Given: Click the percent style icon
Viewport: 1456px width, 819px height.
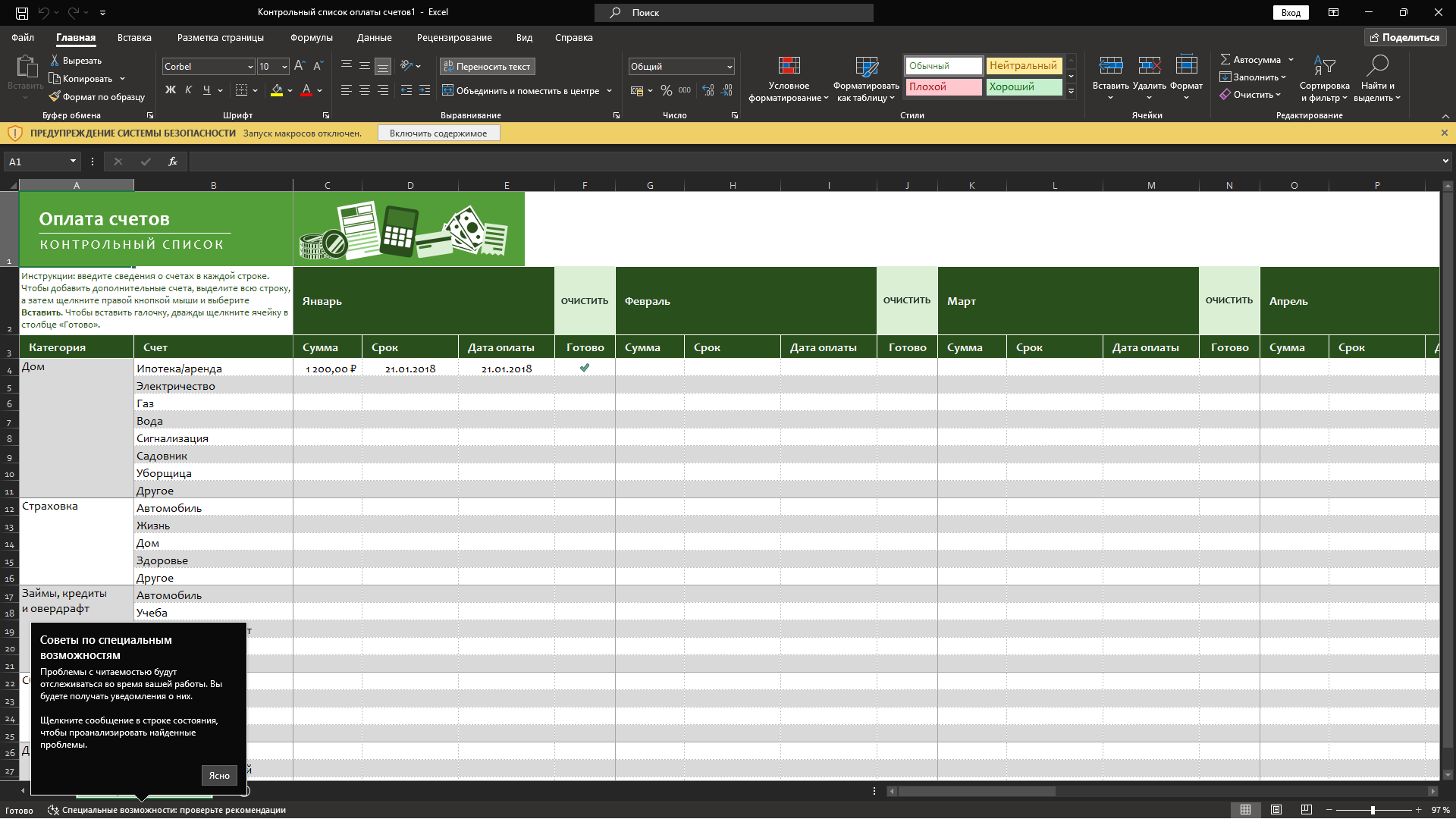Looking at the screenshot, I should (x=666, y=90).
